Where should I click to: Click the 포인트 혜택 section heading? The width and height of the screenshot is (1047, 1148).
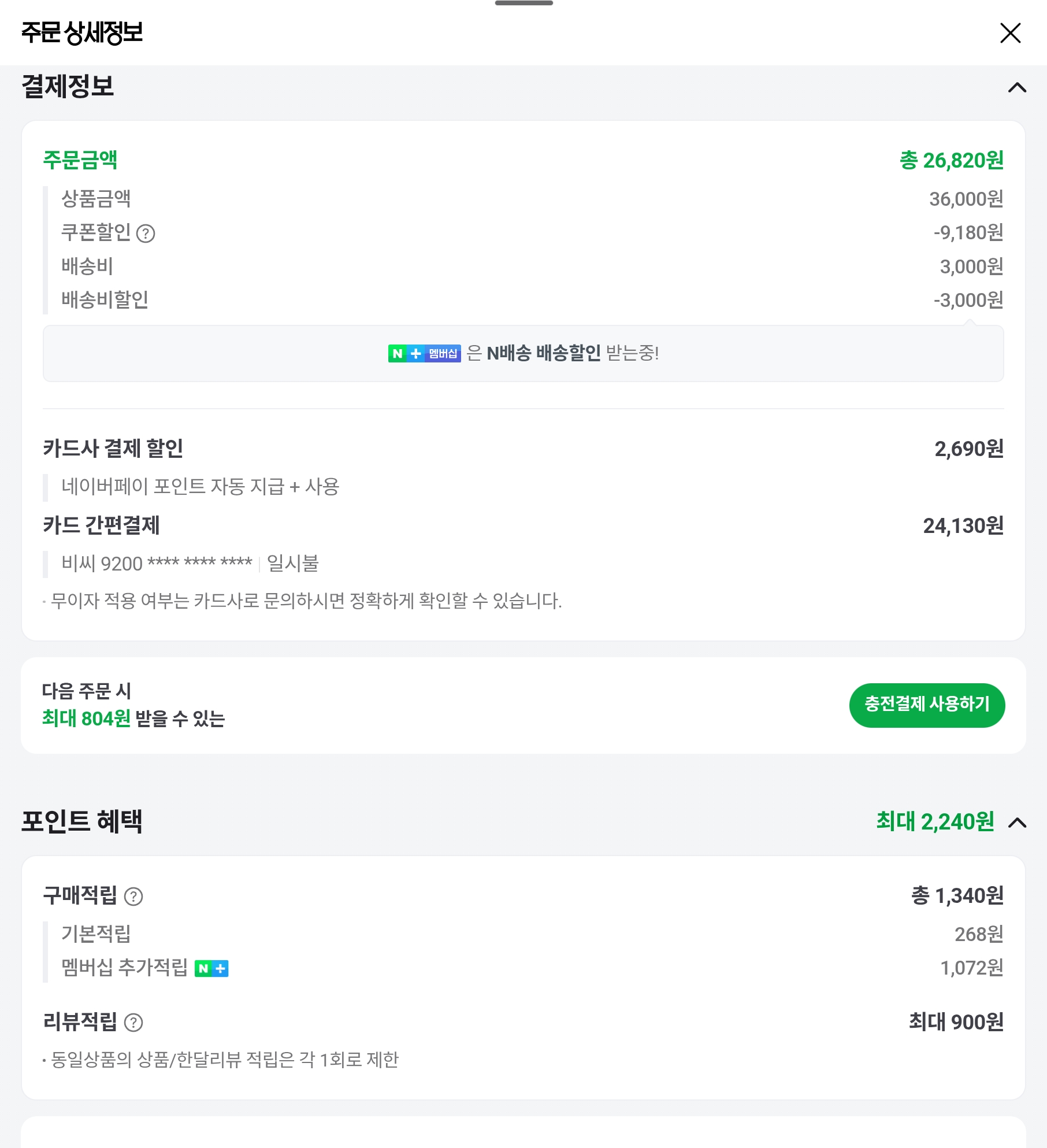click(x=81, y=821)
